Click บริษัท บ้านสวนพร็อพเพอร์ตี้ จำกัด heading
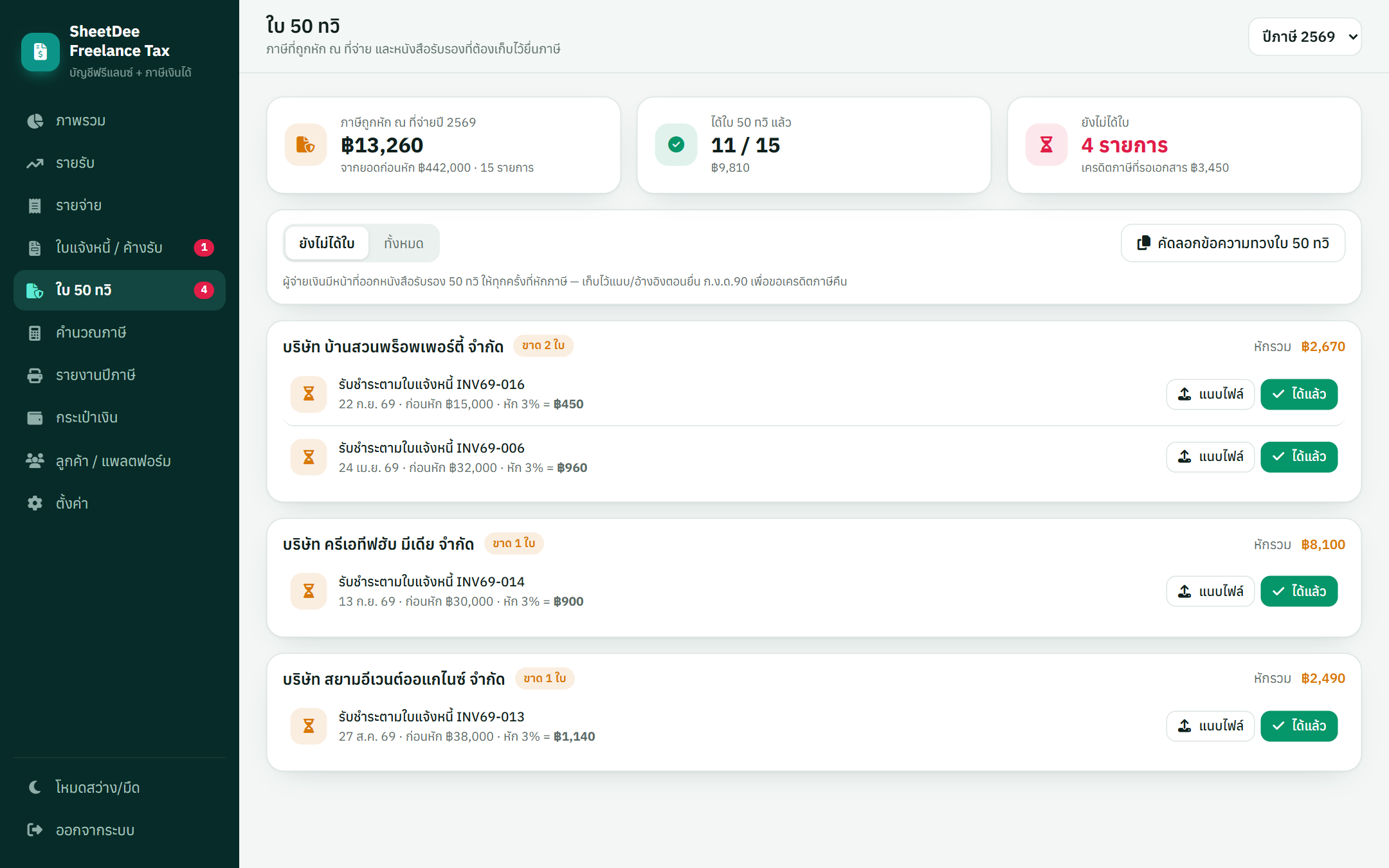This screenshot has height=868, width=1389. coord(393,347)
